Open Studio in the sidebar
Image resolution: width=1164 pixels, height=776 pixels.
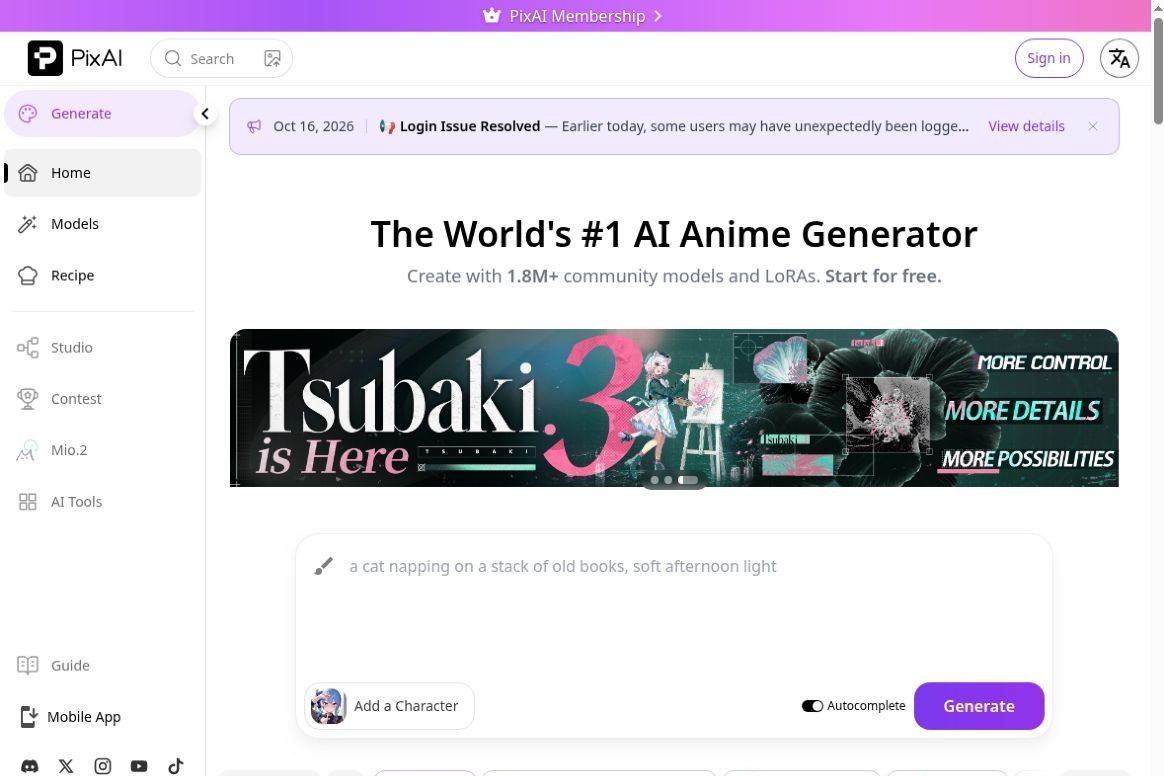pyautogui.click(x=102, y=348)
